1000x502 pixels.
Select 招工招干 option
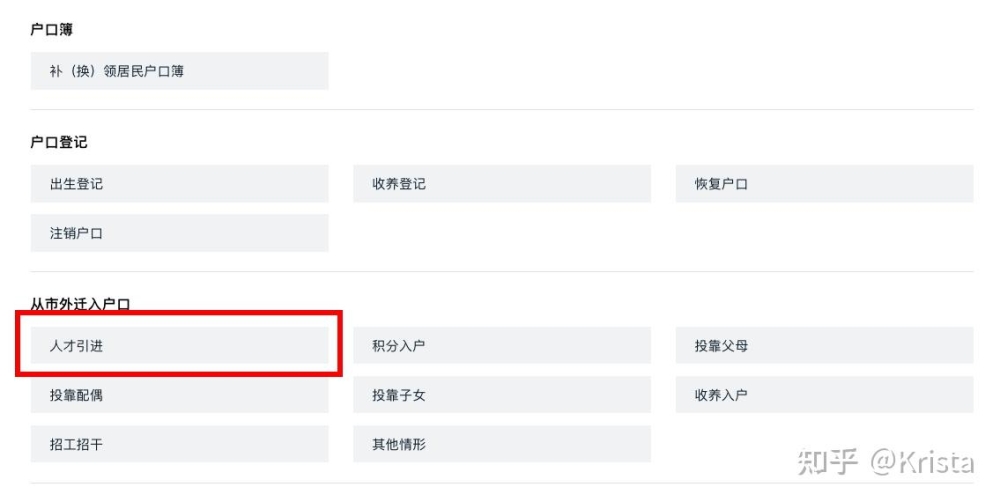(179, 444)
